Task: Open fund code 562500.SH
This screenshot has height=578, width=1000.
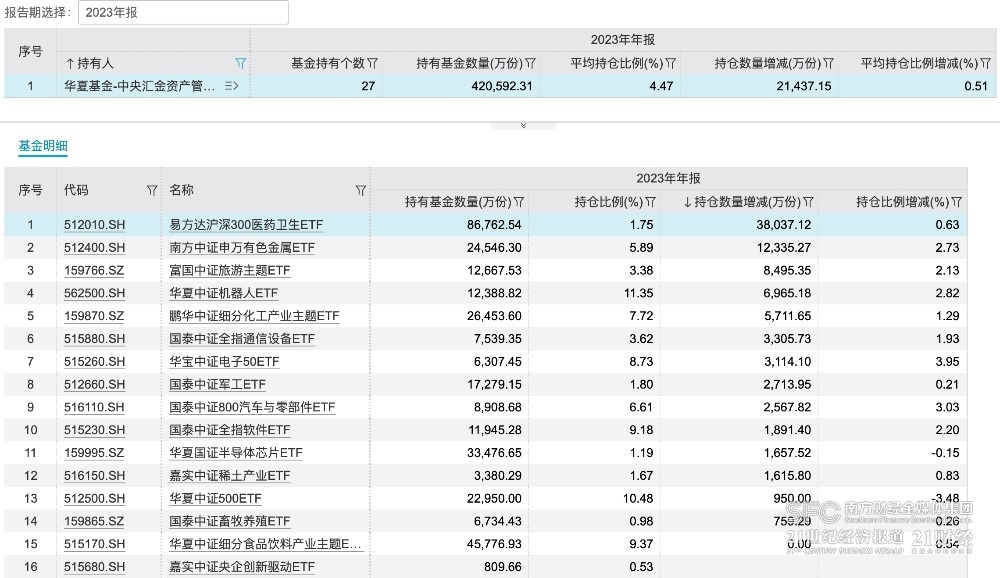Action: pyautogui.click(x=94, y=293)
